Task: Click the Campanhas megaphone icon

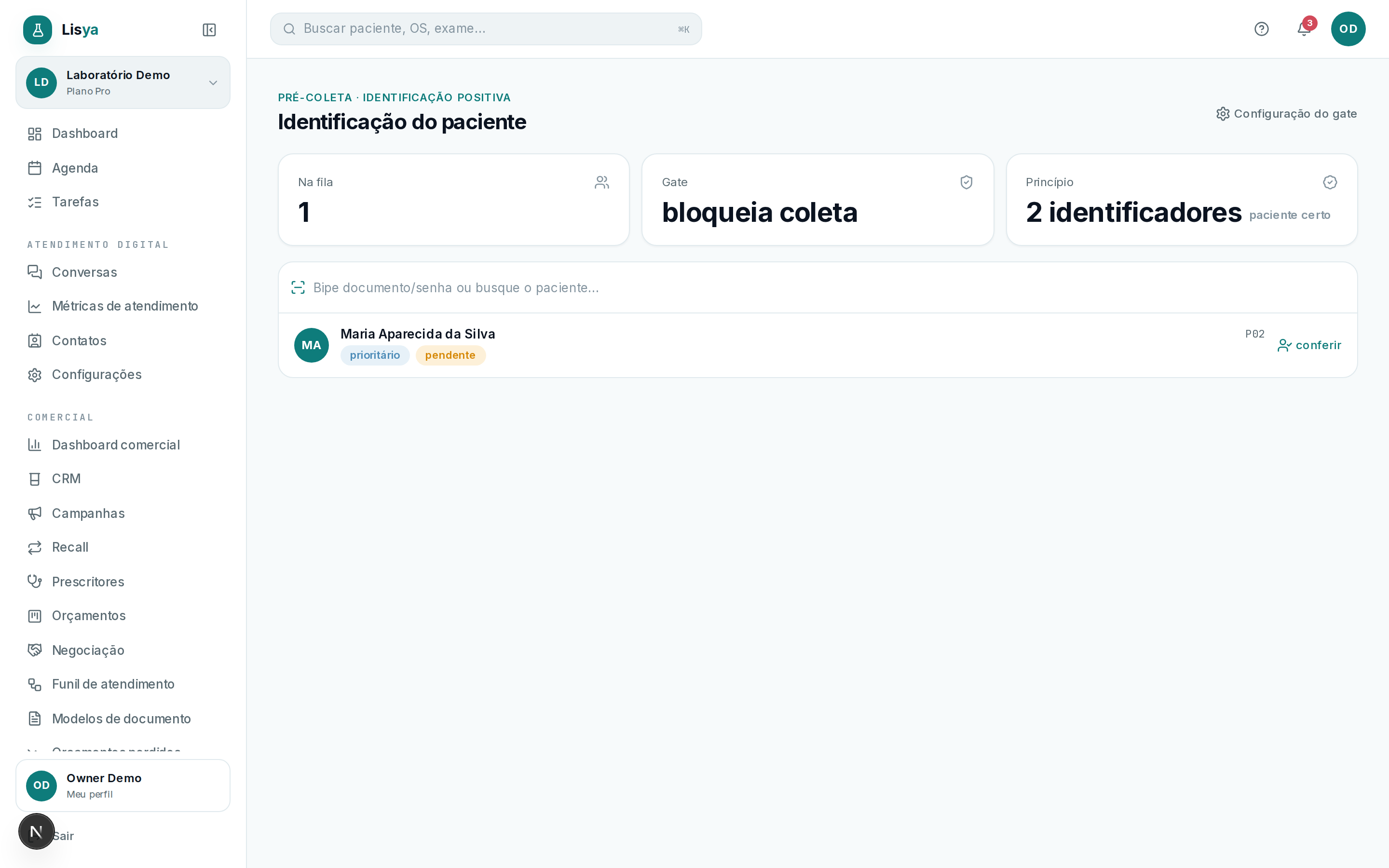Action: tap(34, 513)
